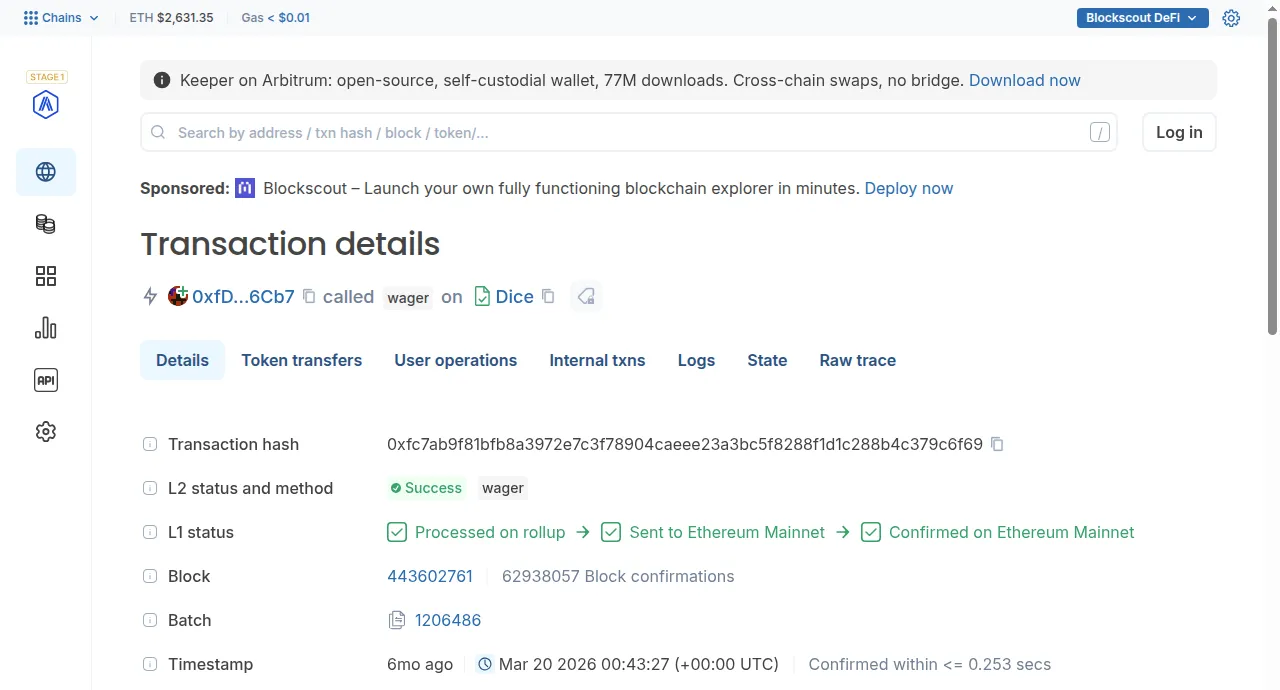
Task: Copy the transaction hash
Action: pos(997,444)
